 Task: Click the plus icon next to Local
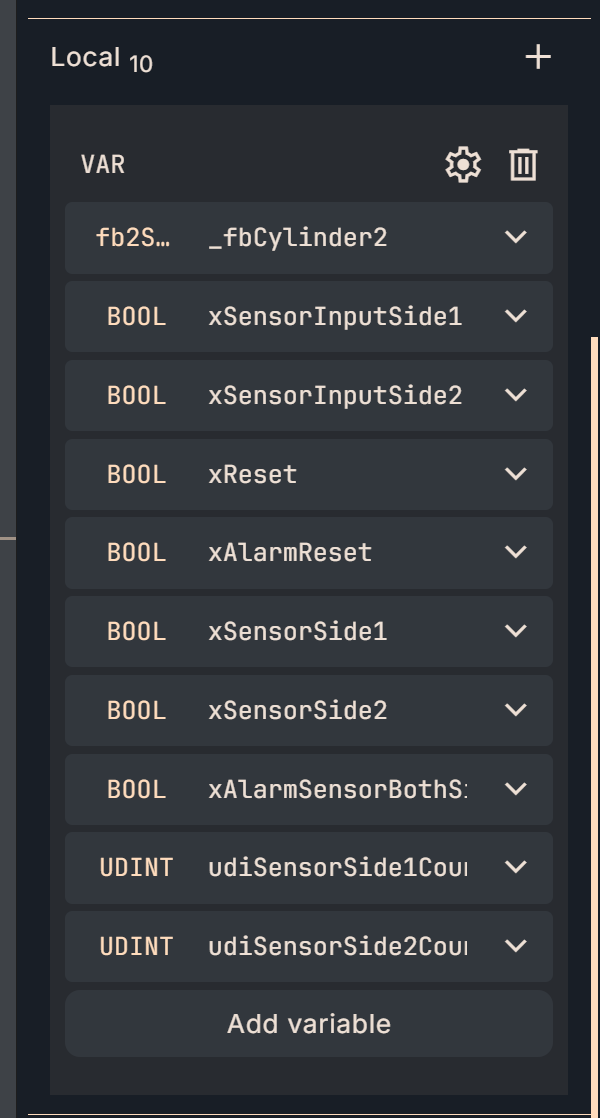pyautogui.click(x=538, y=58)
